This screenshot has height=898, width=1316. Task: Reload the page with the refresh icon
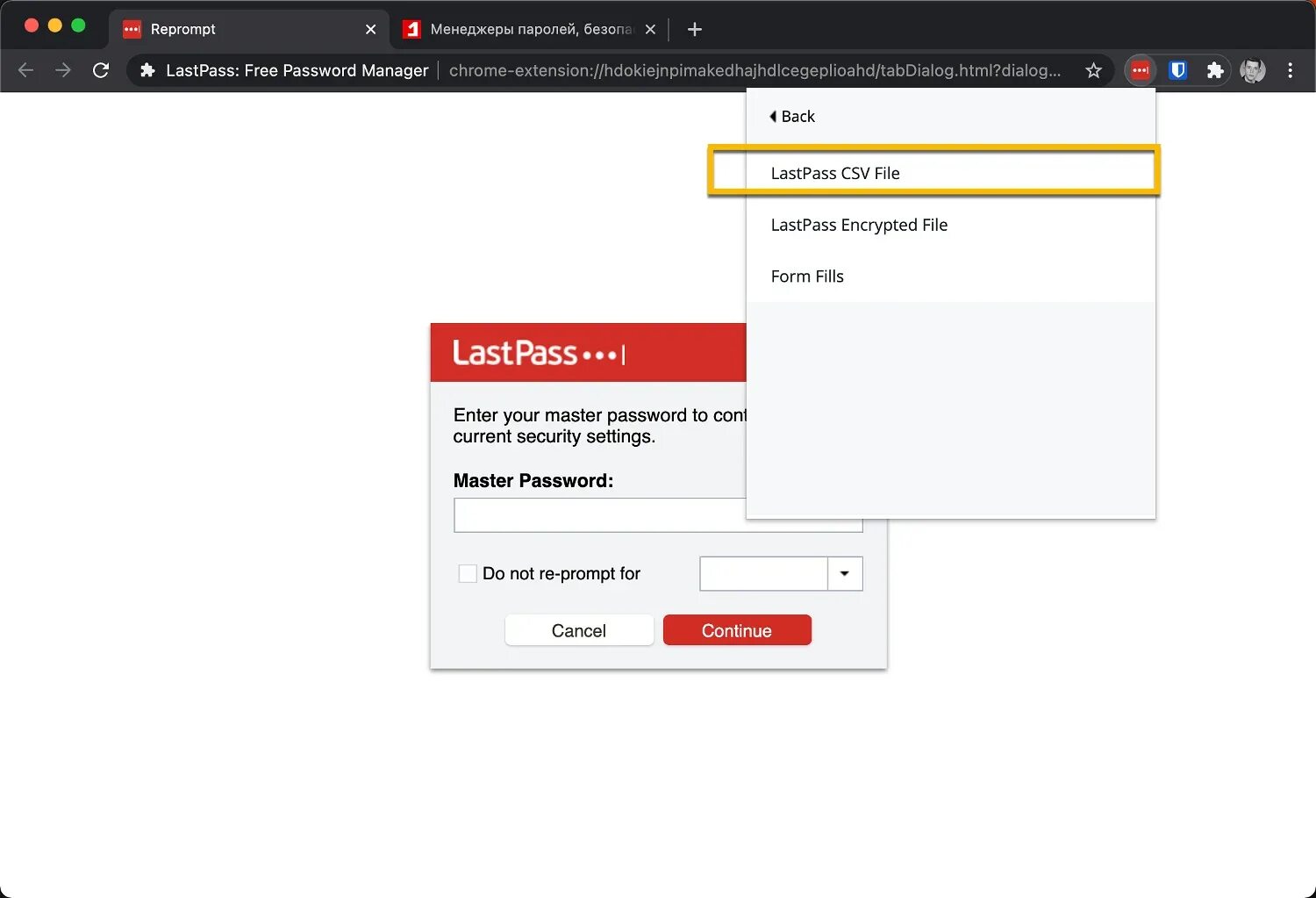pos(101,70)
